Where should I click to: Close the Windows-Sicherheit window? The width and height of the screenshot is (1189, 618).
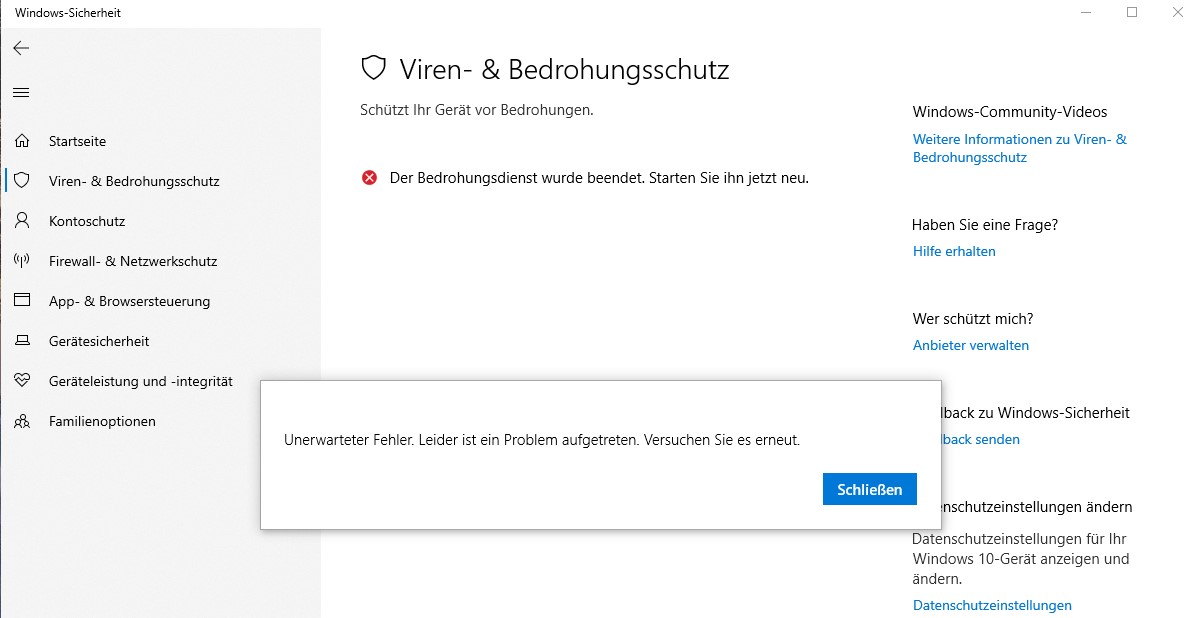coord(1176,13)
